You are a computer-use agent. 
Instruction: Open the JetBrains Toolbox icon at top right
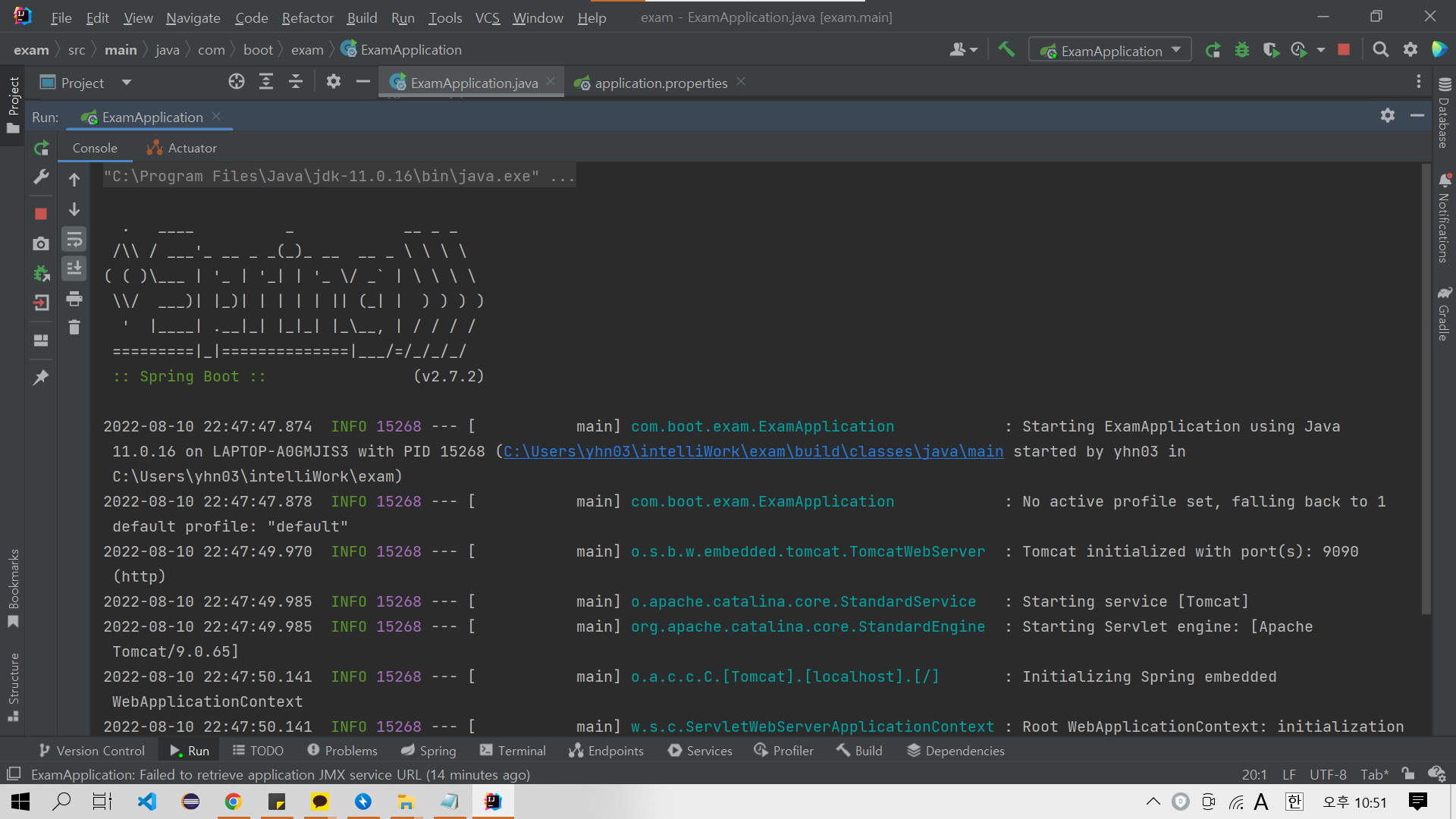tap(1439, 50)
